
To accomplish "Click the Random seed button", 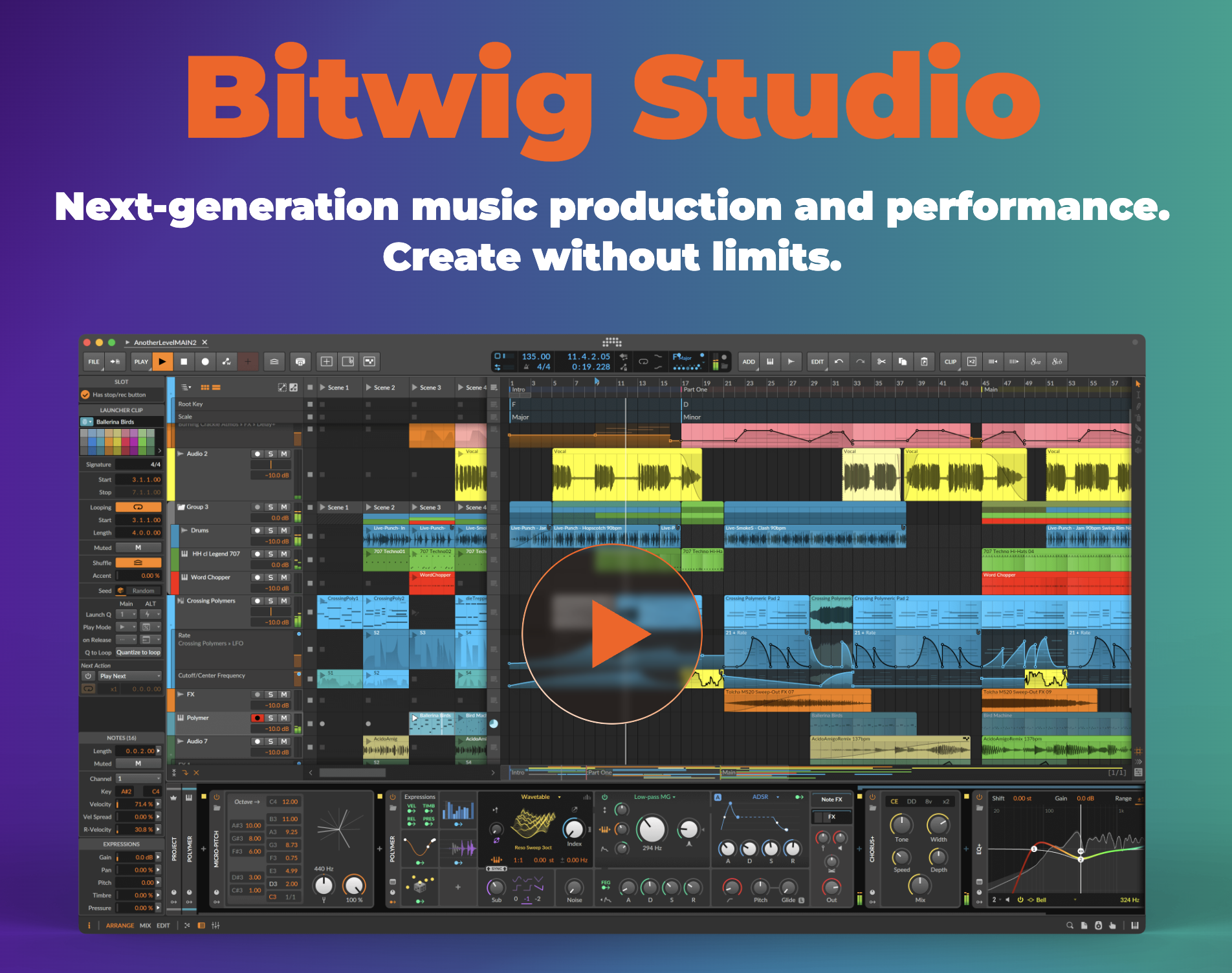I will 143,591.
